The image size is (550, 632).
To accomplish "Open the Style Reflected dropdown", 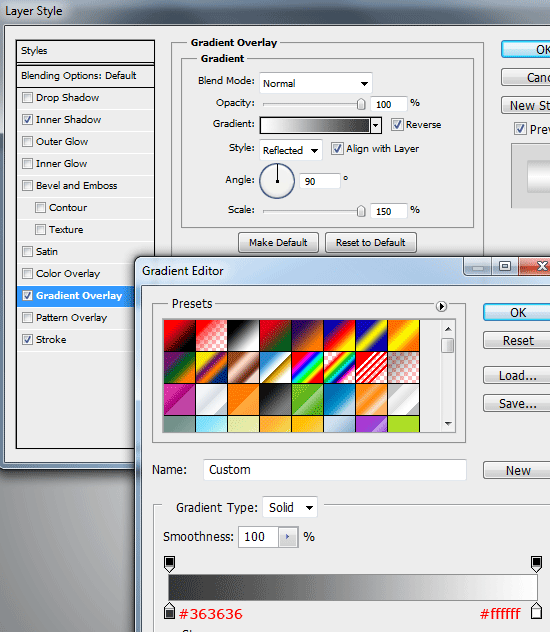I will point(291,150).
